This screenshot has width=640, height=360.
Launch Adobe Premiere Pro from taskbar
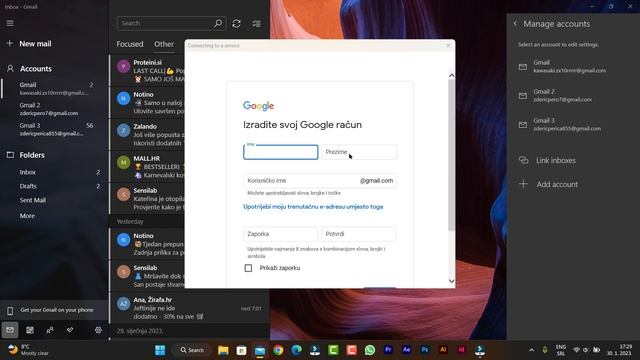[388, 350]
